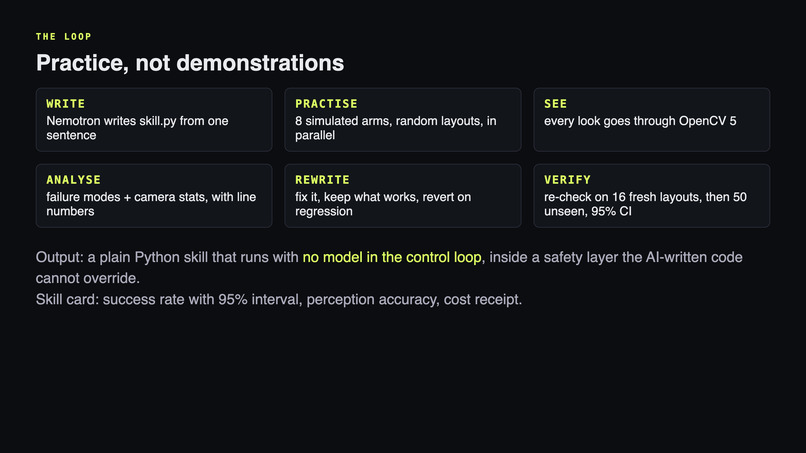Click the 'Practice, not demonstrations' title
This screenshot has height=453, width=806.
[x=190, y=63]
